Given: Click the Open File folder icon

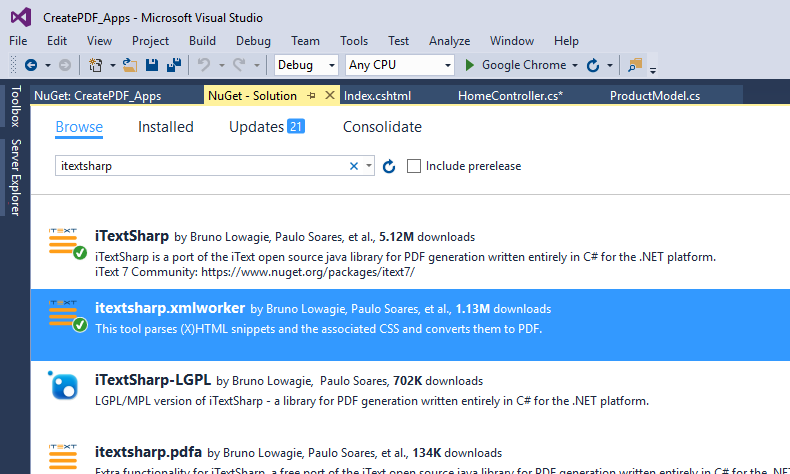Looking at the screenshot, I should (131, 65).
